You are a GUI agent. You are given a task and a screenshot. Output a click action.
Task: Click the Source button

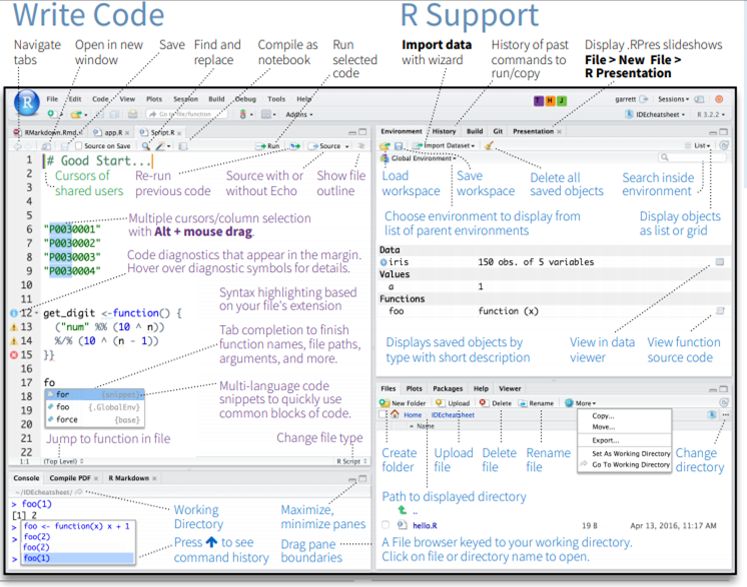tap(325, 146)
